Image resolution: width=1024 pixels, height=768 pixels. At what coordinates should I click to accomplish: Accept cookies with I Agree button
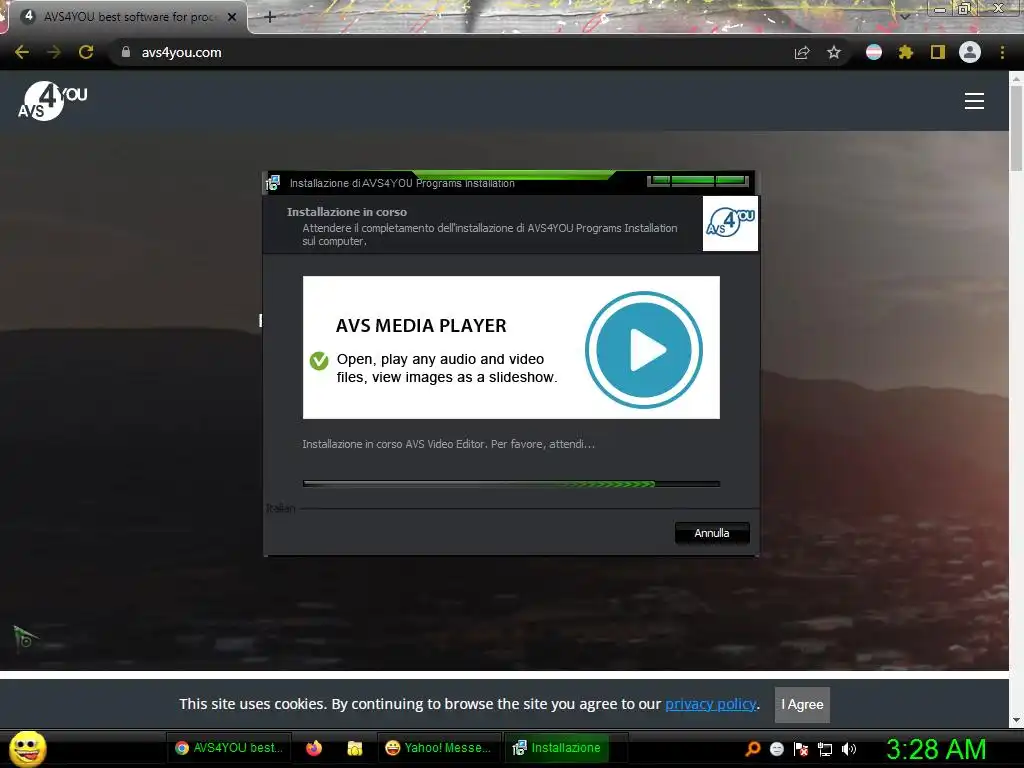[802, 705]
